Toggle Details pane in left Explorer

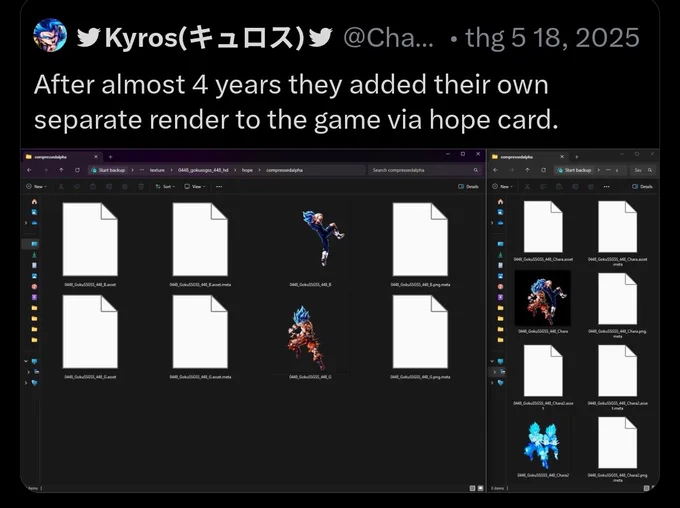468,187
